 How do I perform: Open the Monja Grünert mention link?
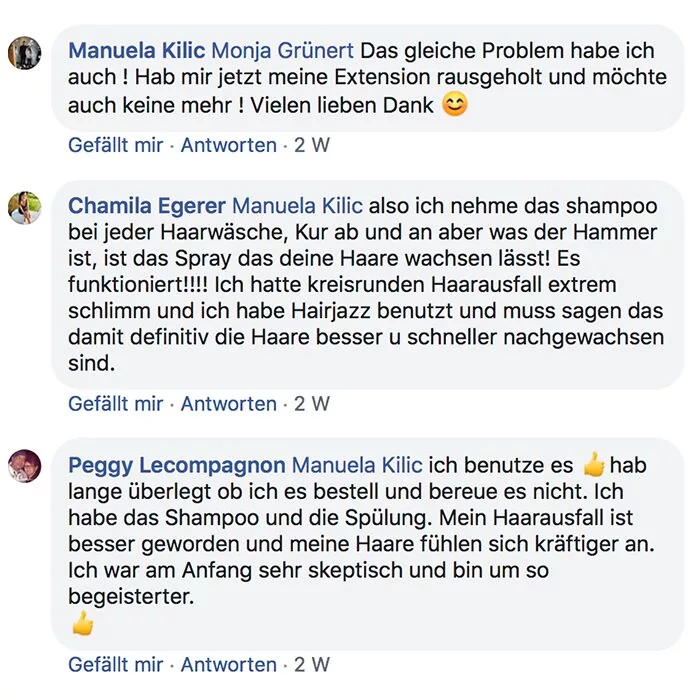pos(283,49)
